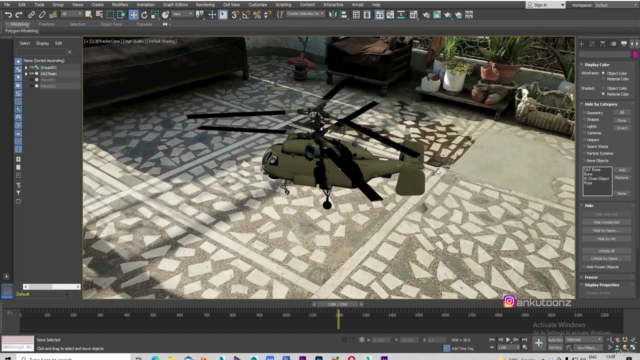Open the File menu
Image resolution: width=640 pixels, height=360 pixels.
7,4
